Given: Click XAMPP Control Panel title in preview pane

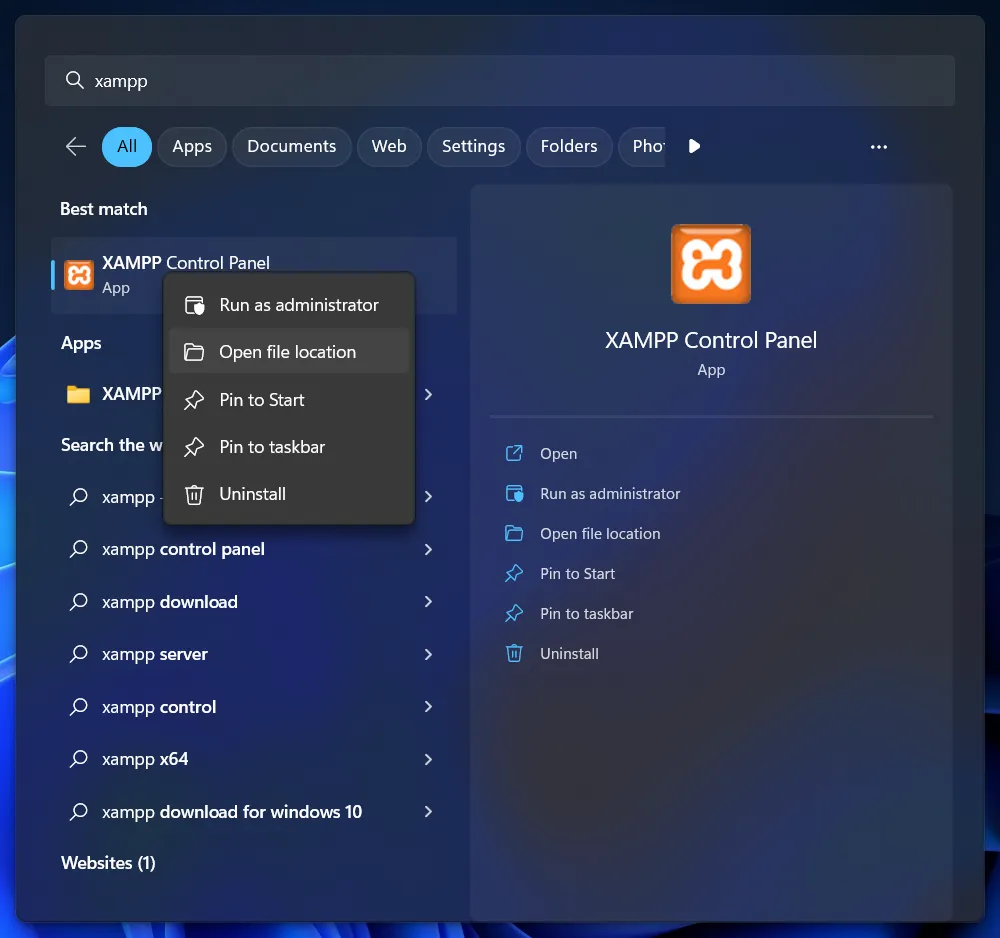Looking at the screenshot, I should [x=711, y=341].
